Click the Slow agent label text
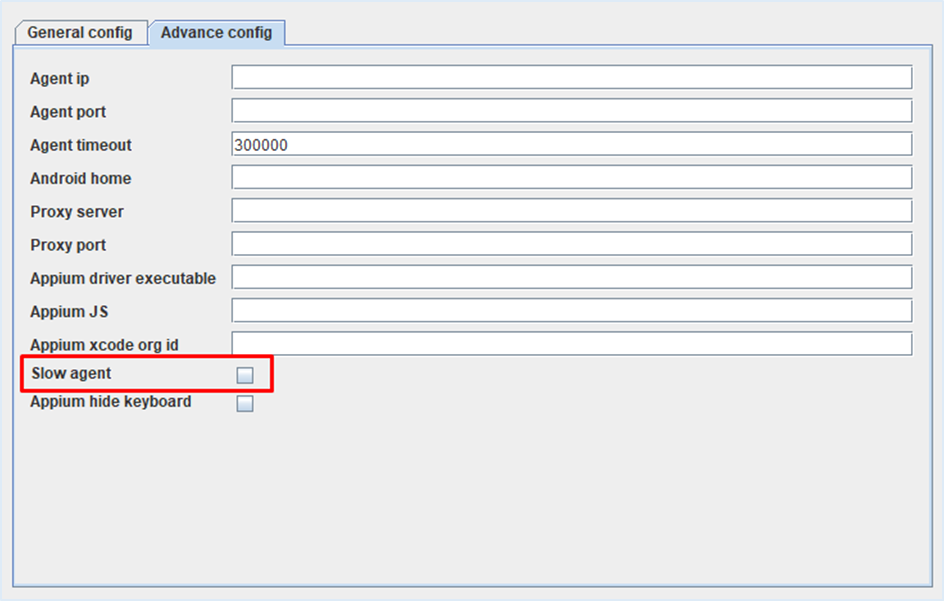 (x=71, y=374)
